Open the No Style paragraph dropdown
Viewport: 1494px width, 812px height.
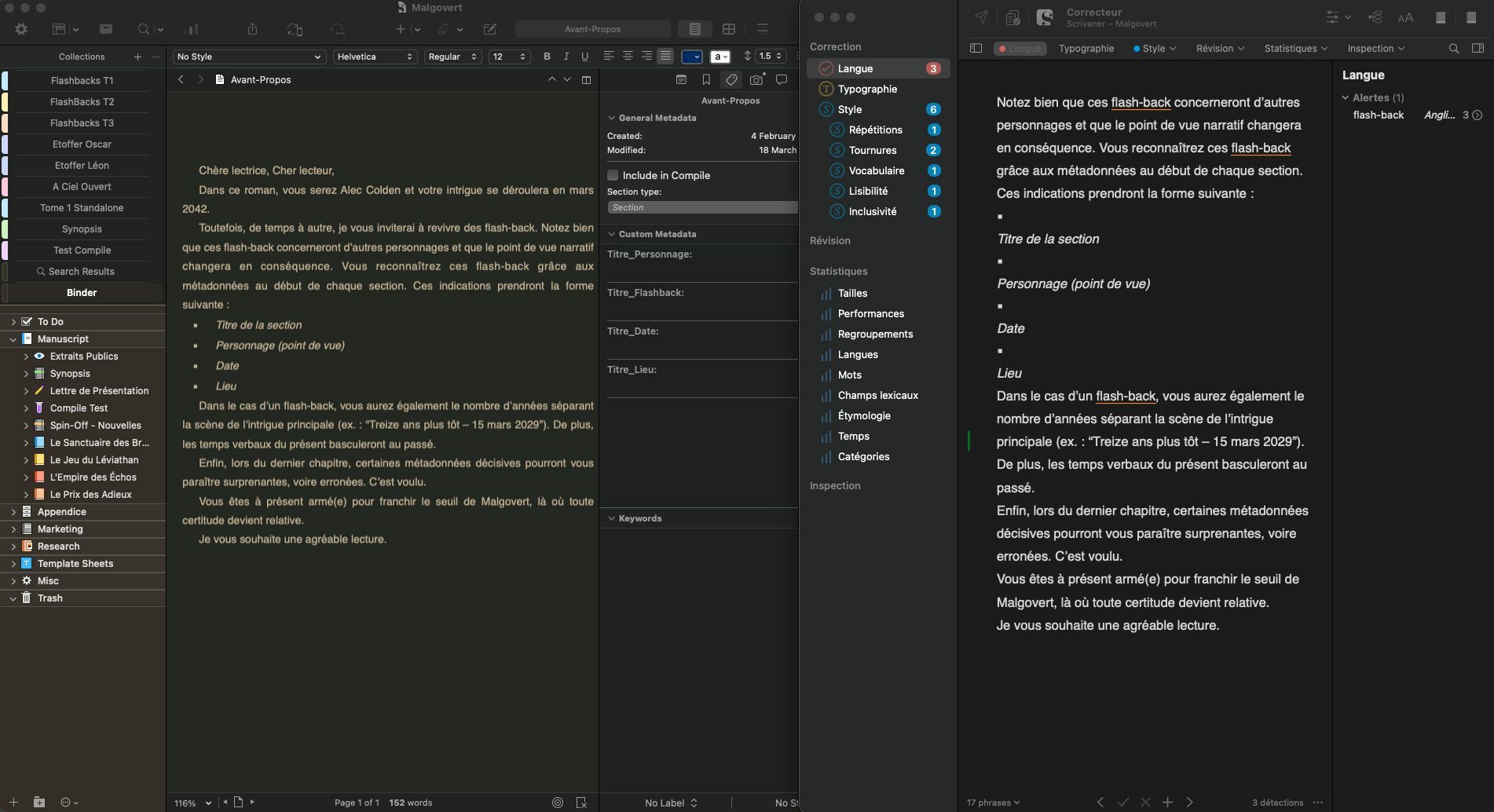click(248, 57)
